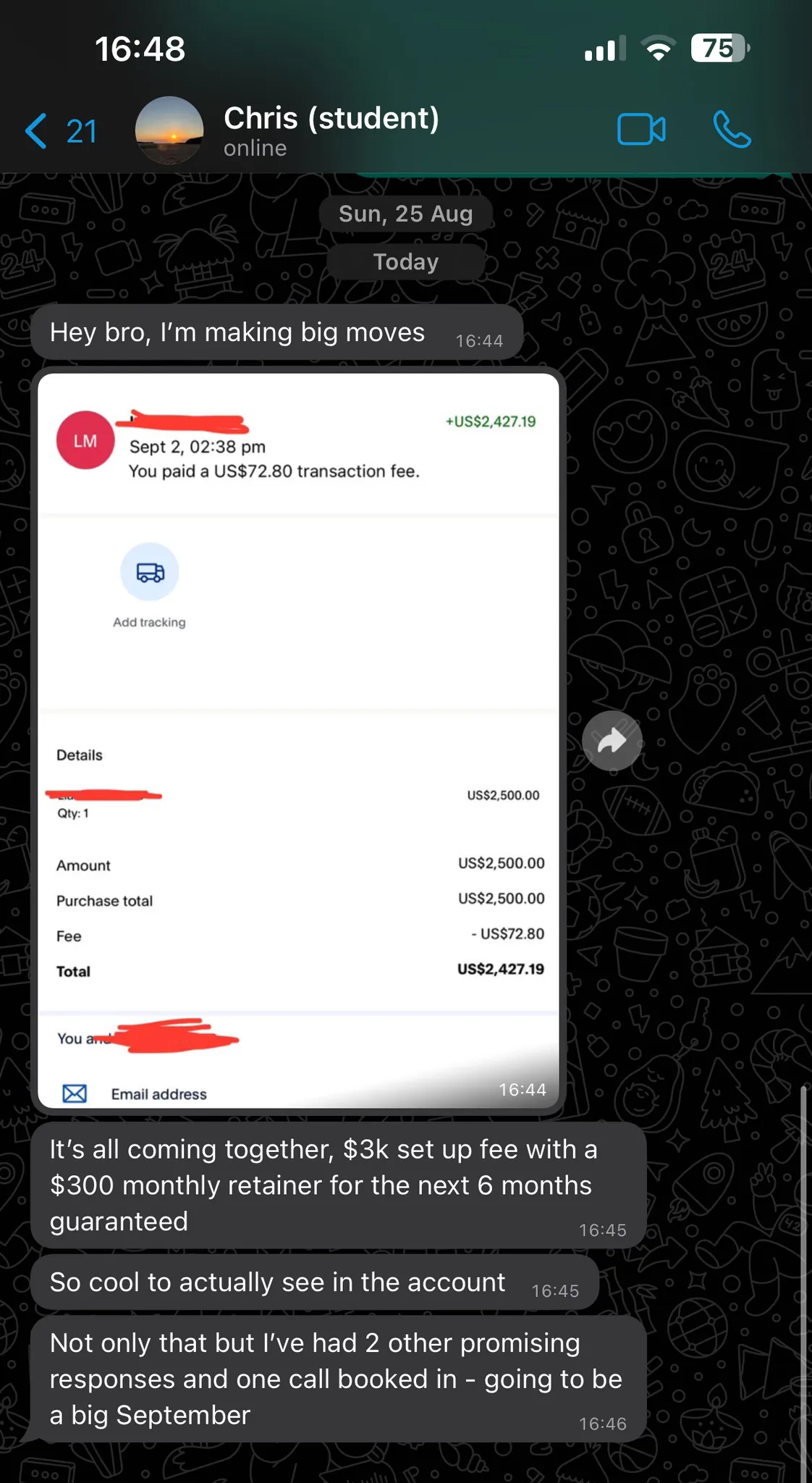Screen dimensions: 812x1483
Task: Tap the Sun, 25 Aug date label
Action: 406,214
